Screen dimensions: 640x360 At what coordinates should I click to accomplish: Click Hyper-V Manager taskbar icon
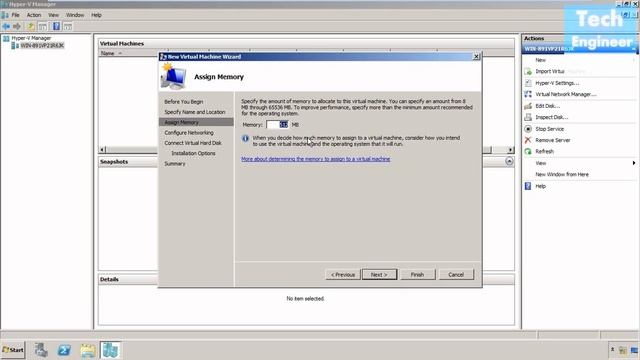110,350
